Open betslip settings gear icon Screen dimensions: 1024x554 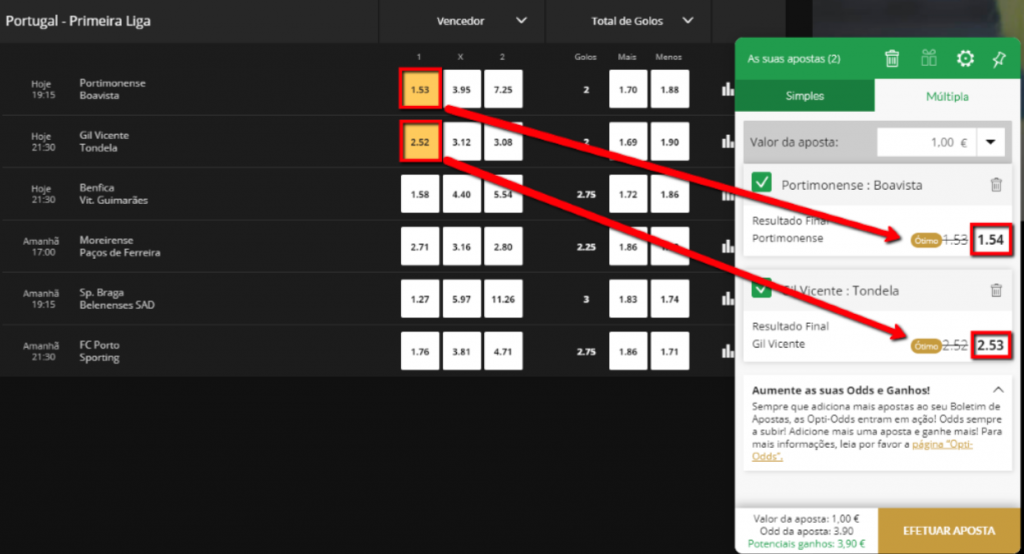965,59
